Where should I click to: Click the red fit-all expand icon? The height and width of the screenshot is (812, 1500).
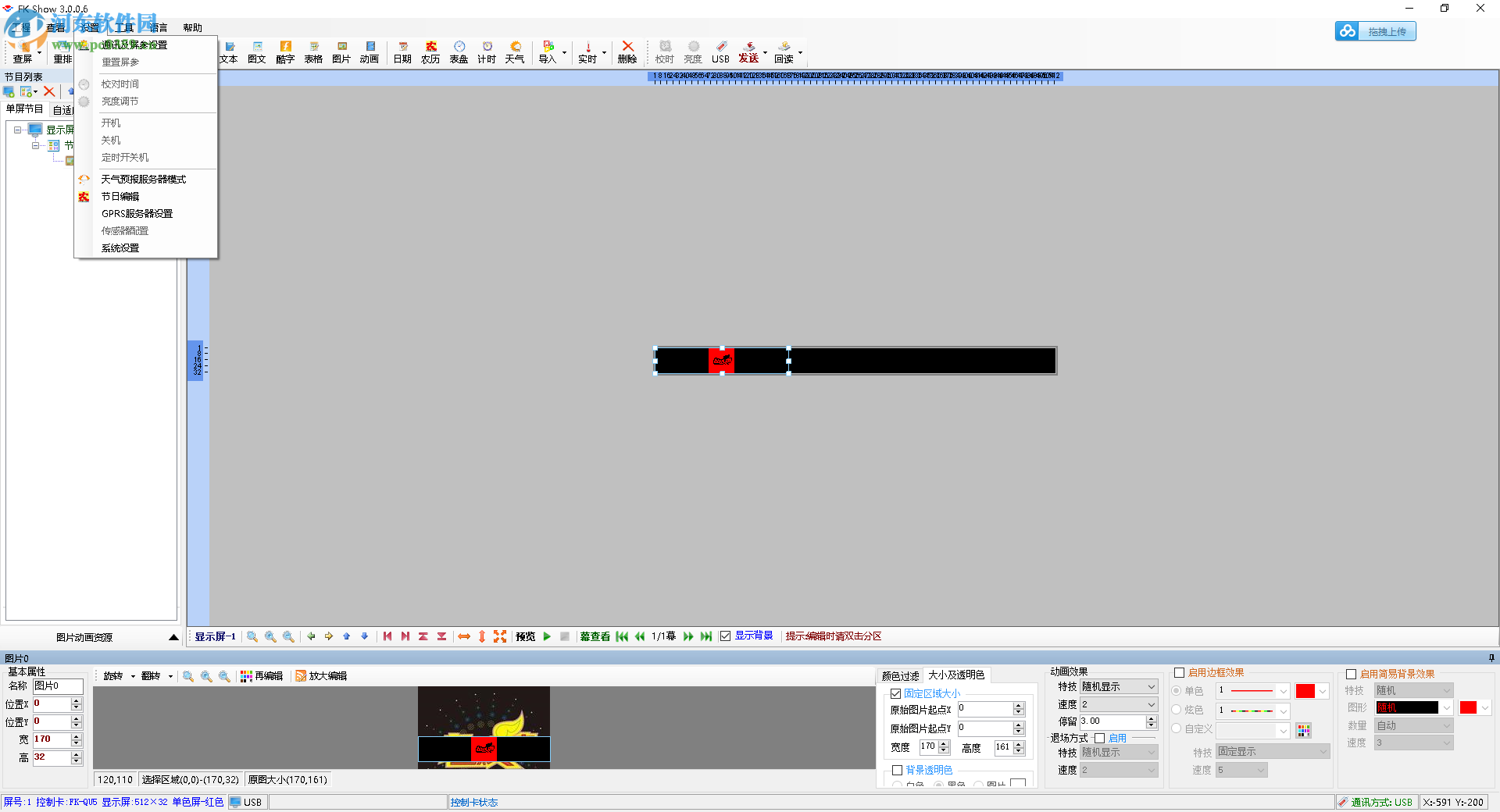[x=500, y=636]
